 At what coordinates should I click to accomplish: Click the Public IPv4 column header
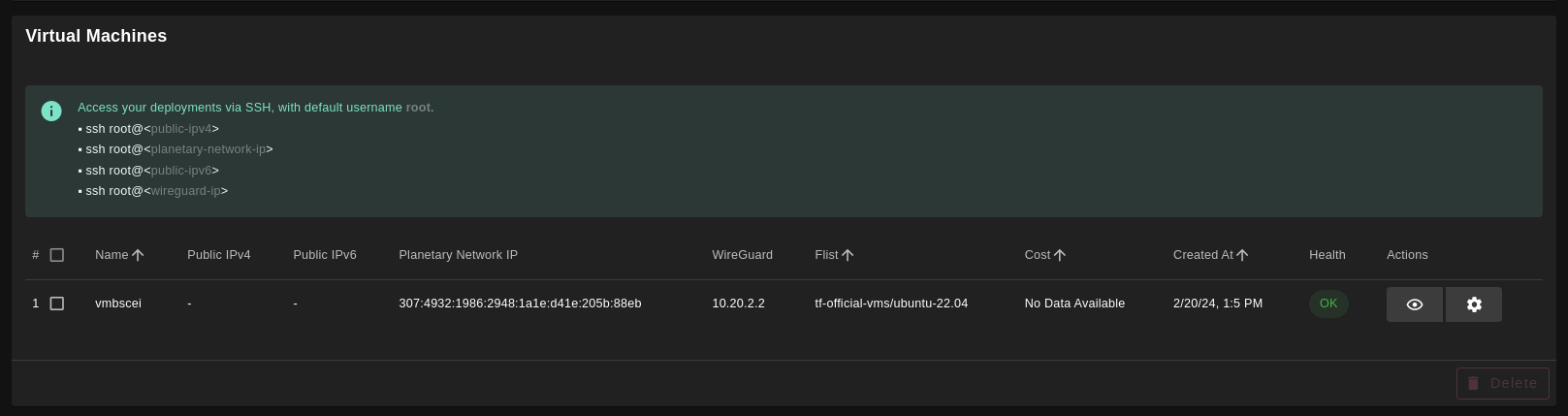coord(218,255)
